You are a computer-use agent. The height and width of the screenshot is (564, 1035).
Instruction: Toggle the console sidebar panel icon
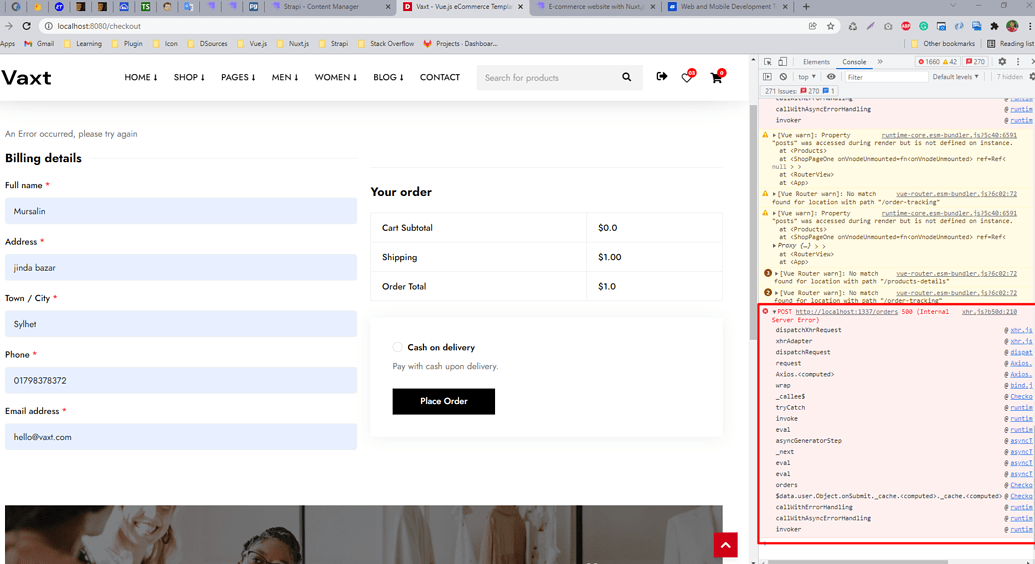(768, 77)
